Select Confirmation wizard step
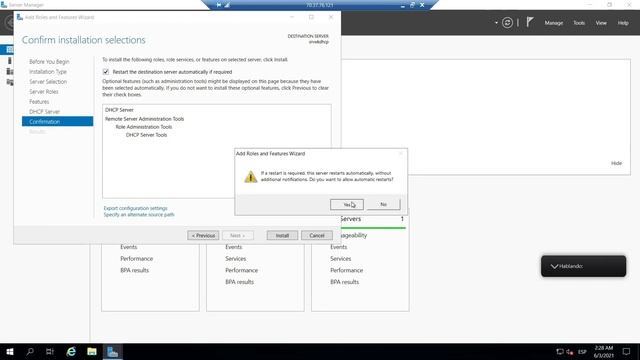The width and height of the screenshot is (640, 360). [x=58, y=122]
